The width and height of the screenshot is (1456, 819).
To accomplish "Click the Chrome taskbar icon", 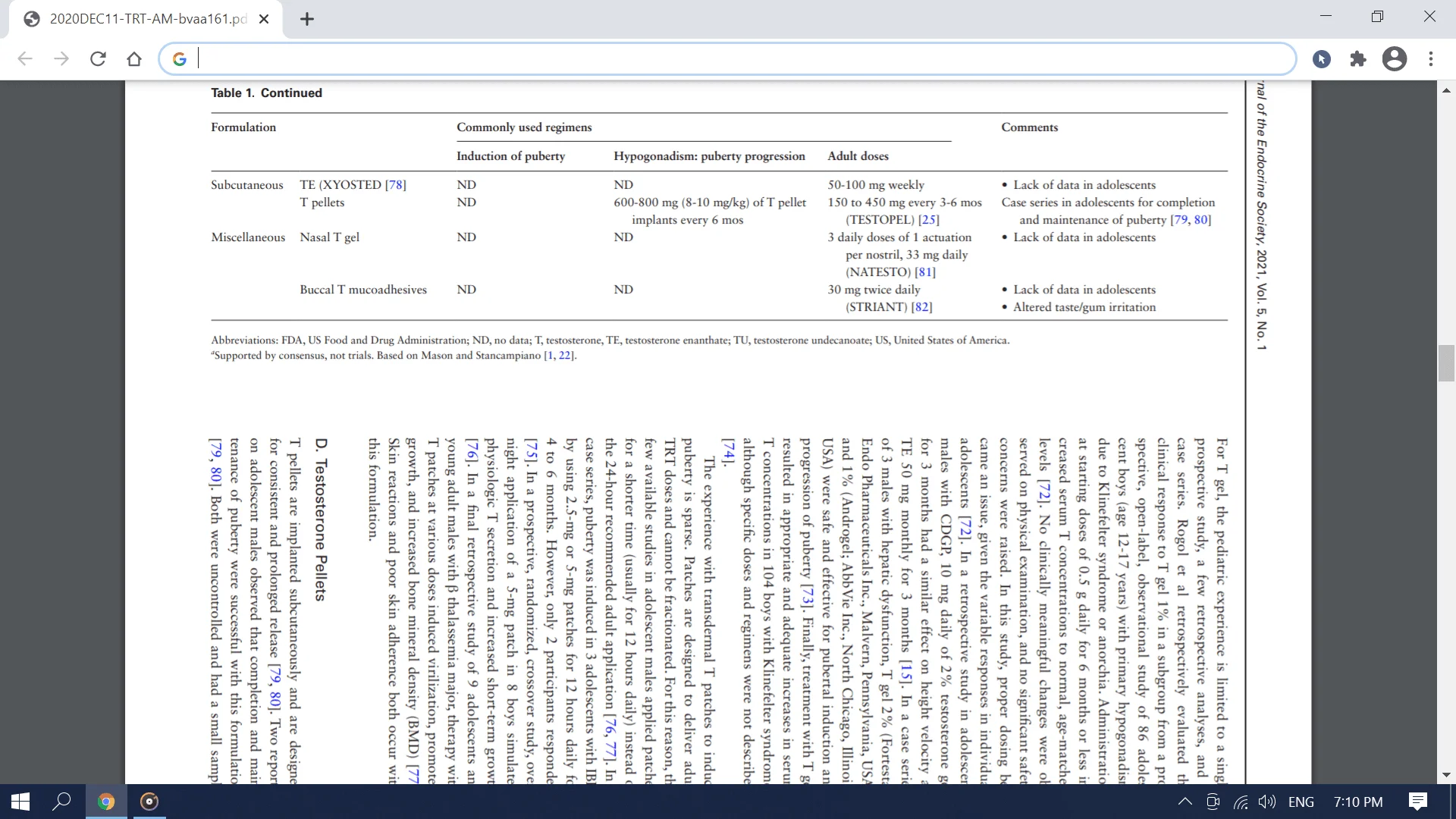I will (106, 802).
